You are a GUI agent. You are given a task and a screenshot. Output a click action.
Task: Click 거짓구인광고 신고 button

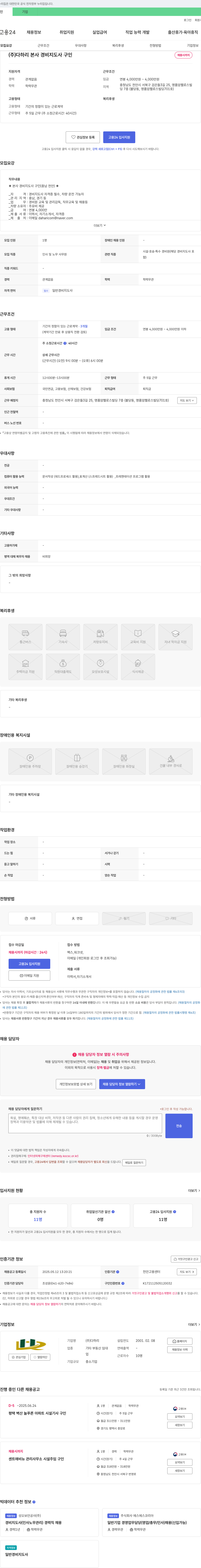coord(185,1259)
